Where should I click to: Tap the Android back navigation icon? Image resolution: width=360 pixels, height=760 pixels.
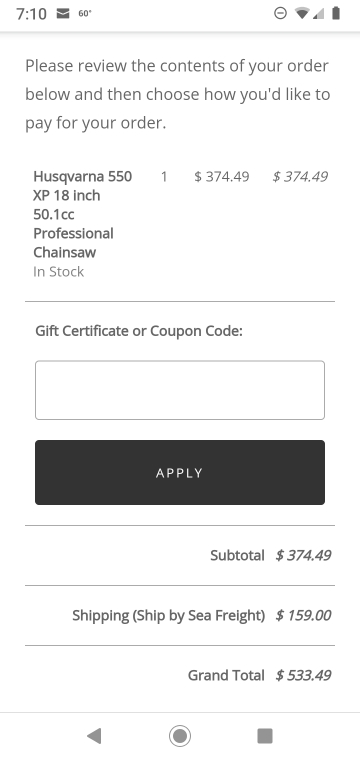point(94,736)
